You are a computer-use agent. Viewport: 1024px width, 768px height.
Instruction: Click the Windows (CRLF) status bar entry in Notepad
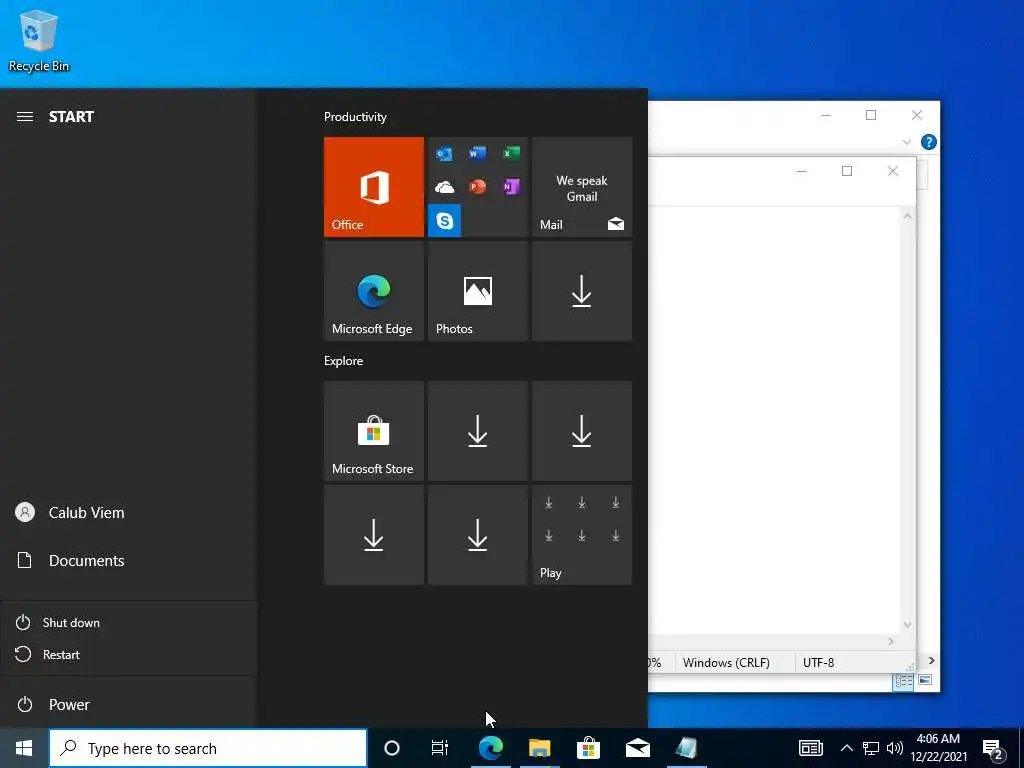tap(726, 662)
